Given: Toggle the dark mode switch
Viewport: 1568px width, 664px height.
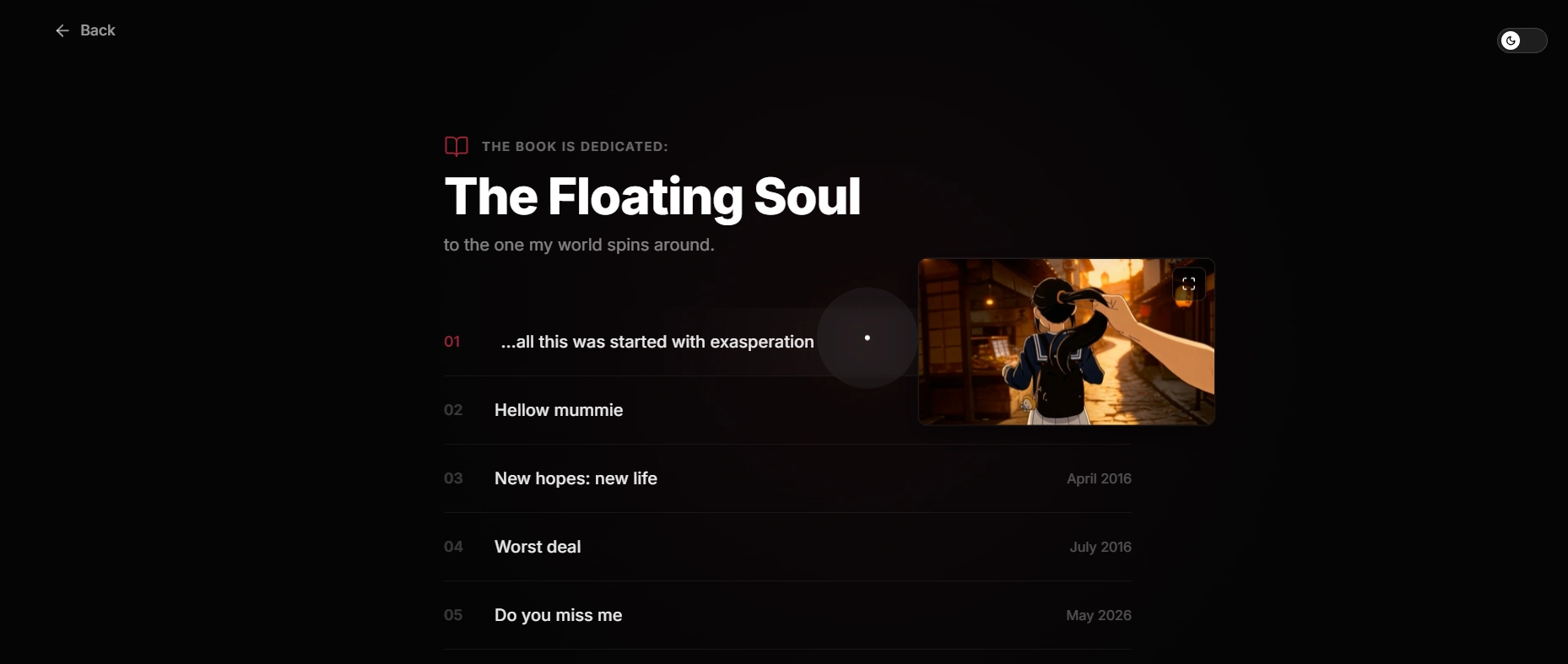Looking at the screenshot, I should point(1522,40).
